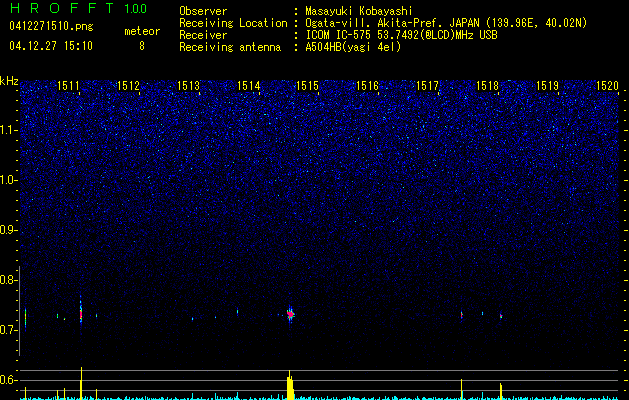
Task: Click the 0.9 kHz axis label
Action: pos(9,230)
